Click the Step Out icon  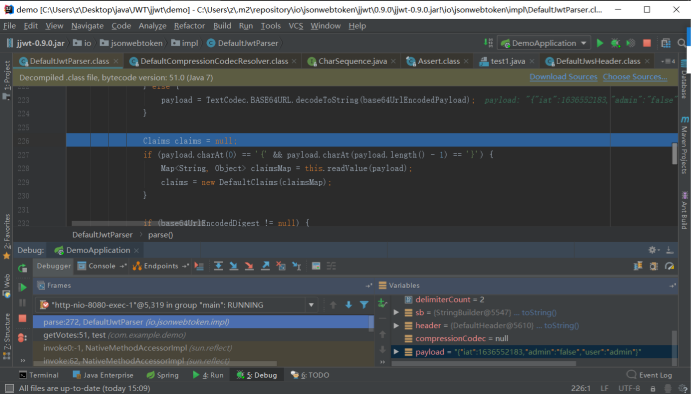265,266
